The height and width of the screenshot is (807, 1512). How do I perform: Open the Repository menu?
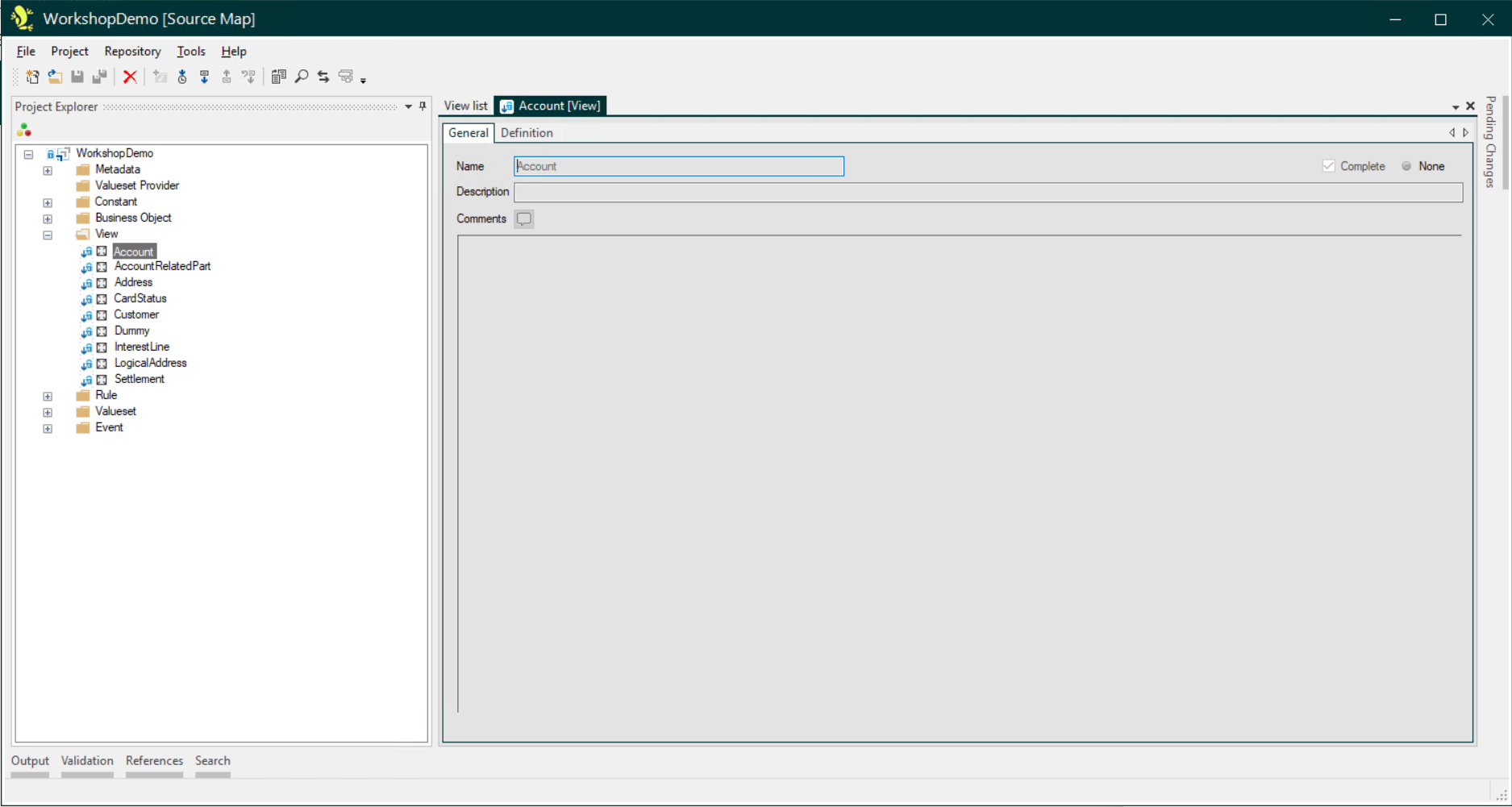coord(132,51)
